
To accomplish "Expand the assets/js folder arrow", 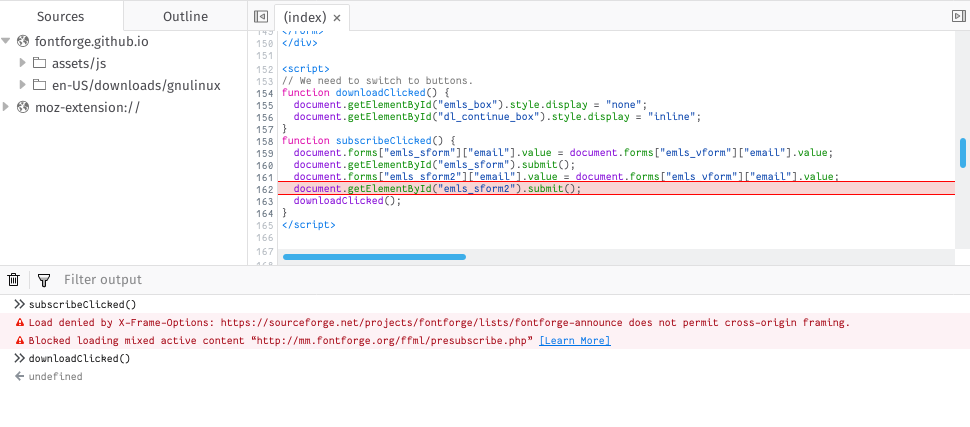I will 23,63.
